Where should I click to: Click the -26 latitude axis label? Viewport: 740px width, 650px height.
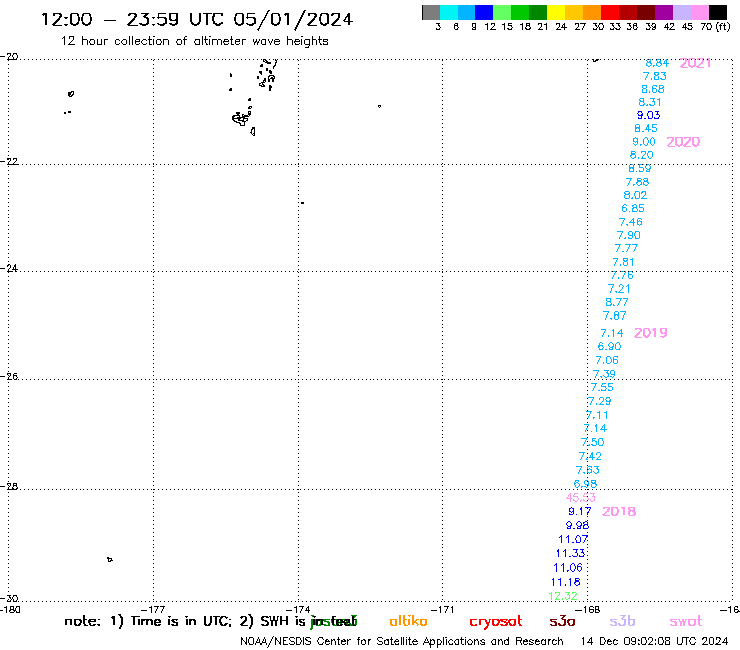click(x=9, y=377)
